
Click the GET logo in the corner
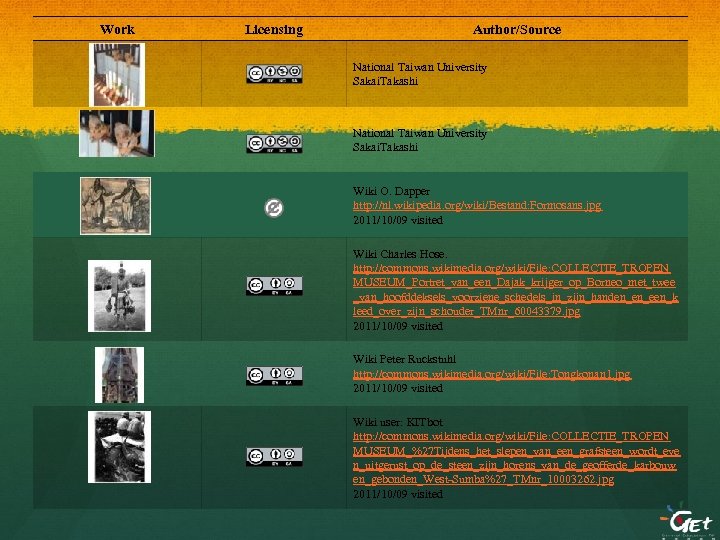(686, 521)
